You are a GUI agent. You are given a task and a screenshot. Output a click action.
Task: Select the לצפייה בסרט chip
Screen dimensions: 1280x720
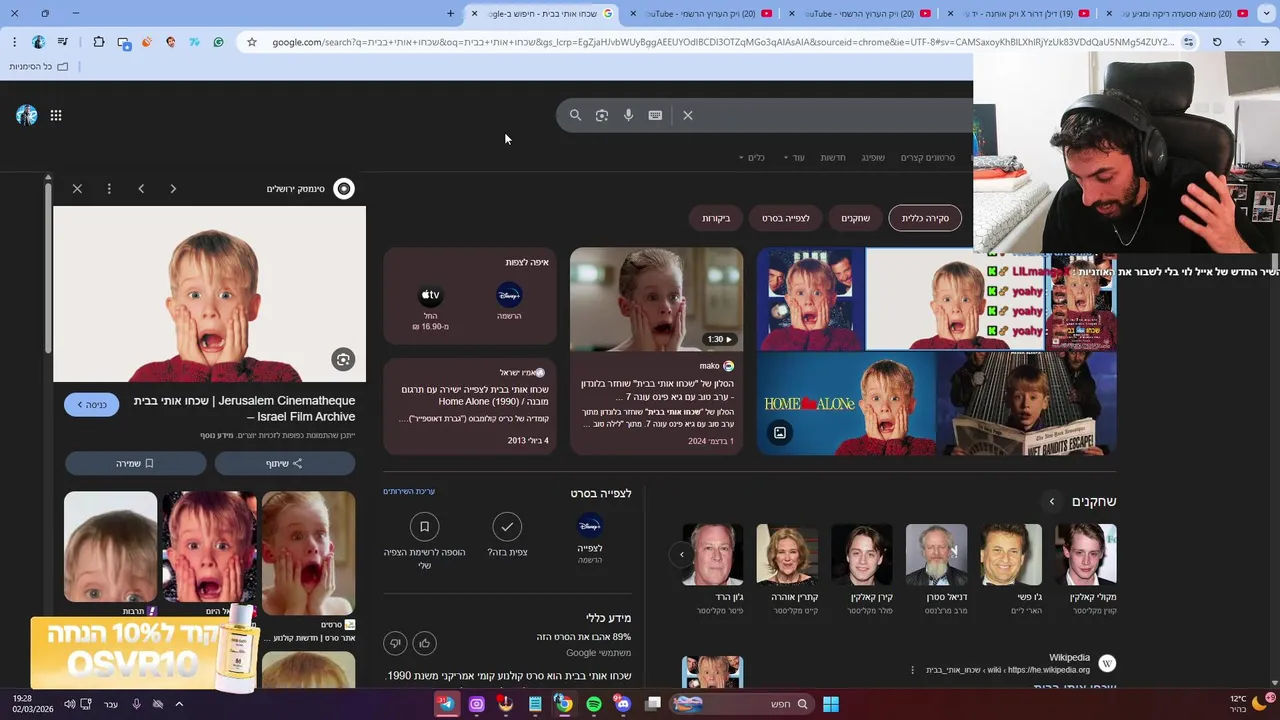(785, 218)
